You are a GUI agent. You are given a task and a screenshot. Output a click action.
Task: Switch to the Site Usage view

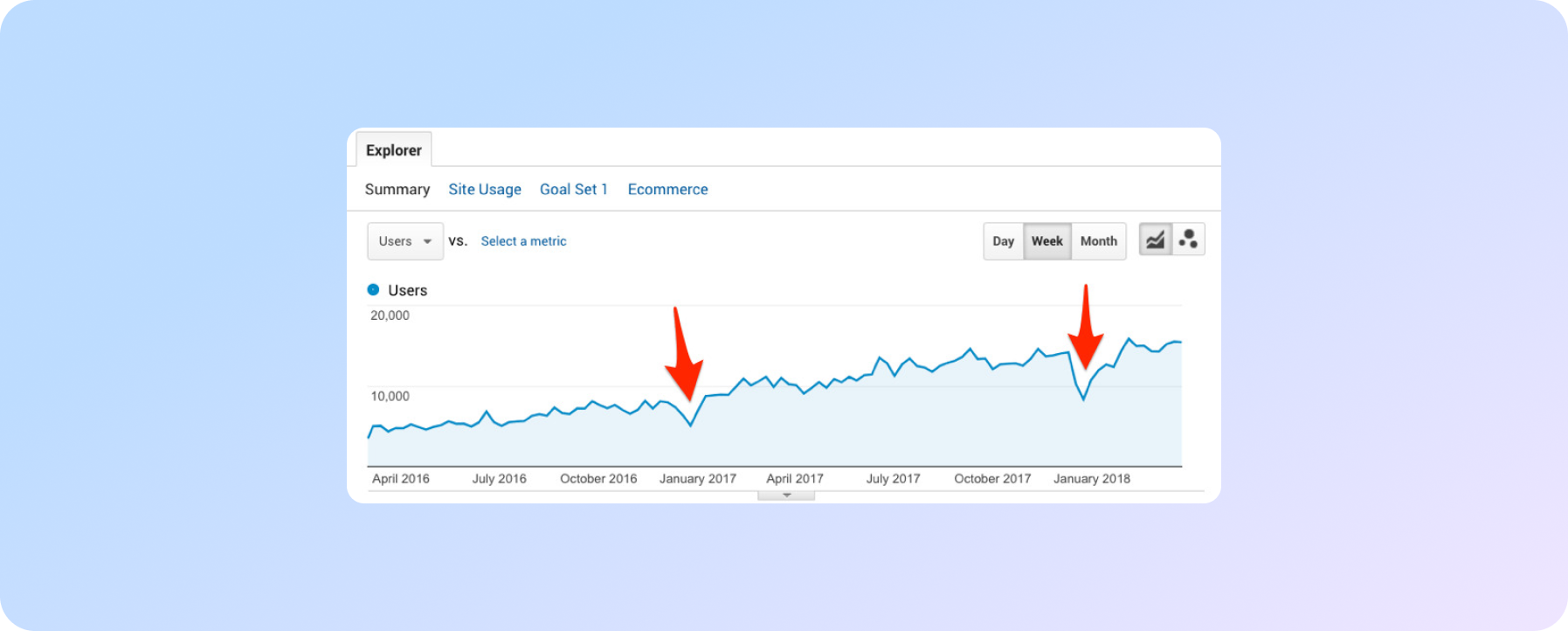tap(485, 190)
